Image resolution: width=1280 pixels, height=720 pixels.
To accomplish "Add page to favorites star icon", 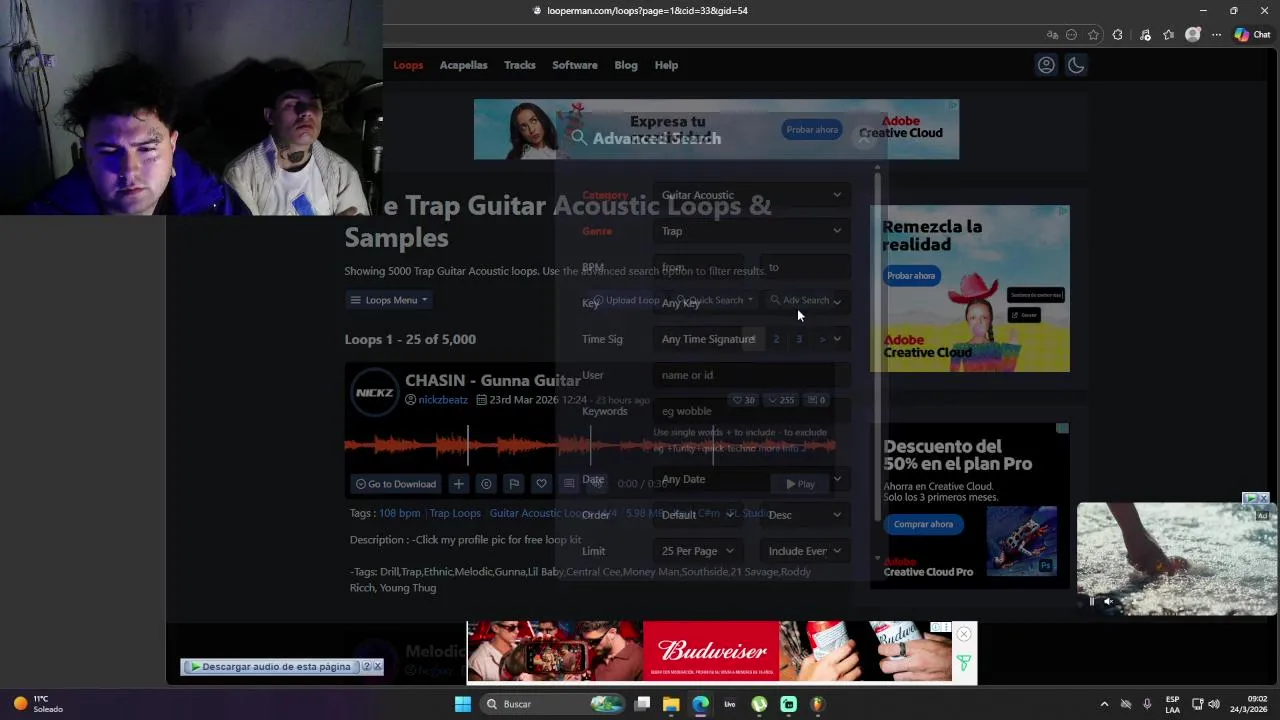I will pyautogui.click(x=1093, y=35).
